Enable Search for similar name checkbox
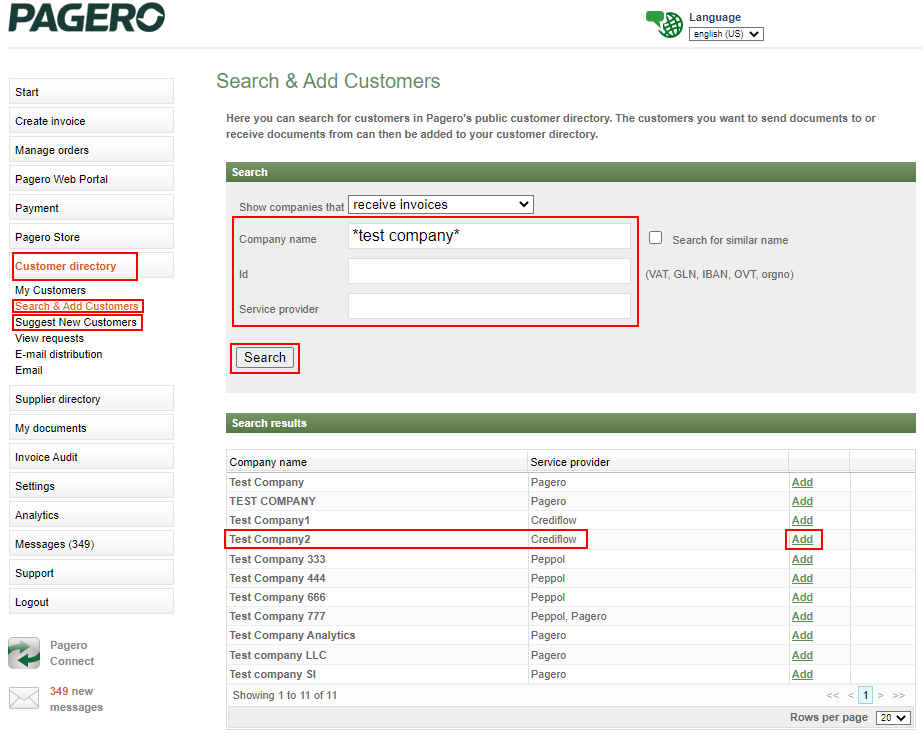This screenshot has height=734, width=923. 655,238
